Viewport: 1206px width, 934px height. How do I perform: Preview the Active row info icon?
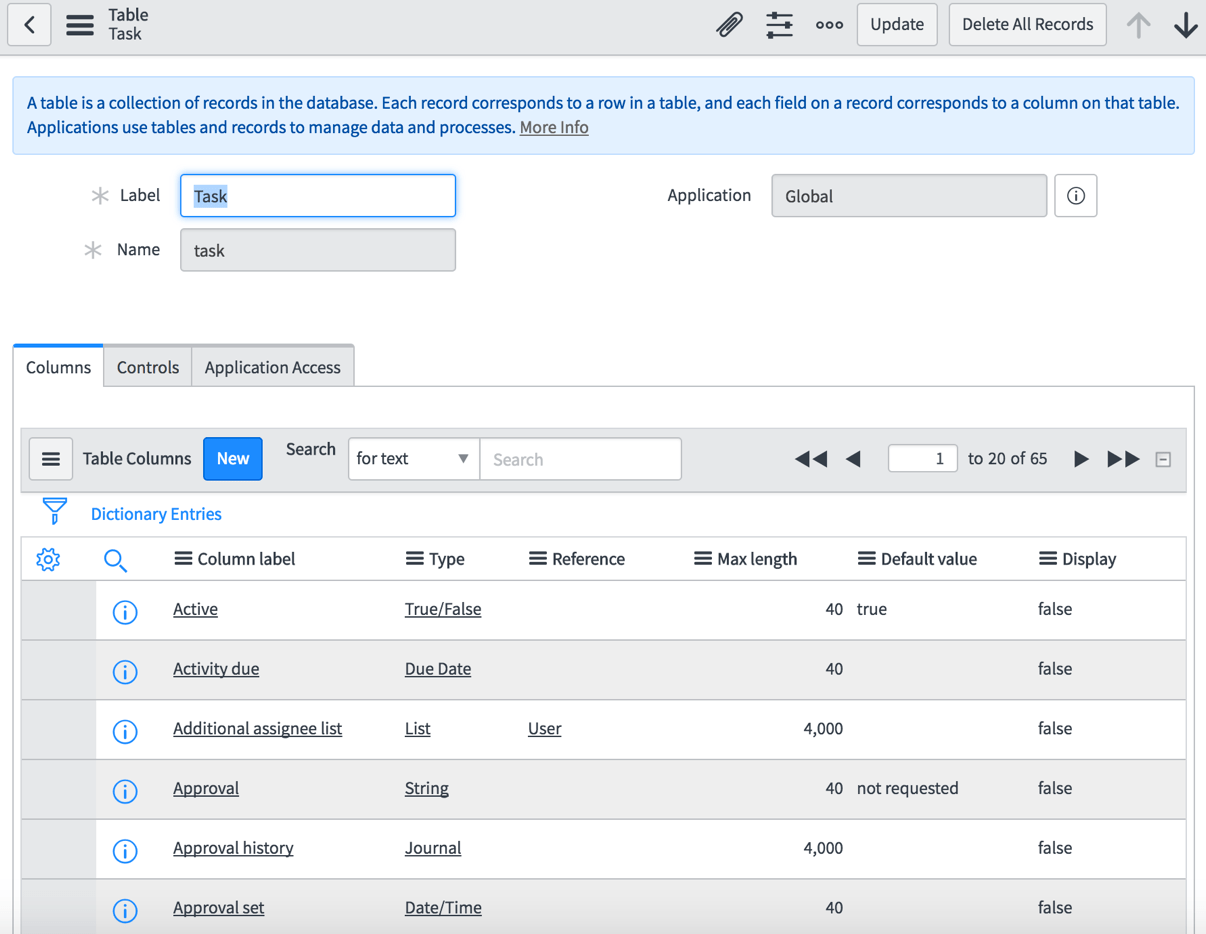pyautogui.click(x=125, y=612)
